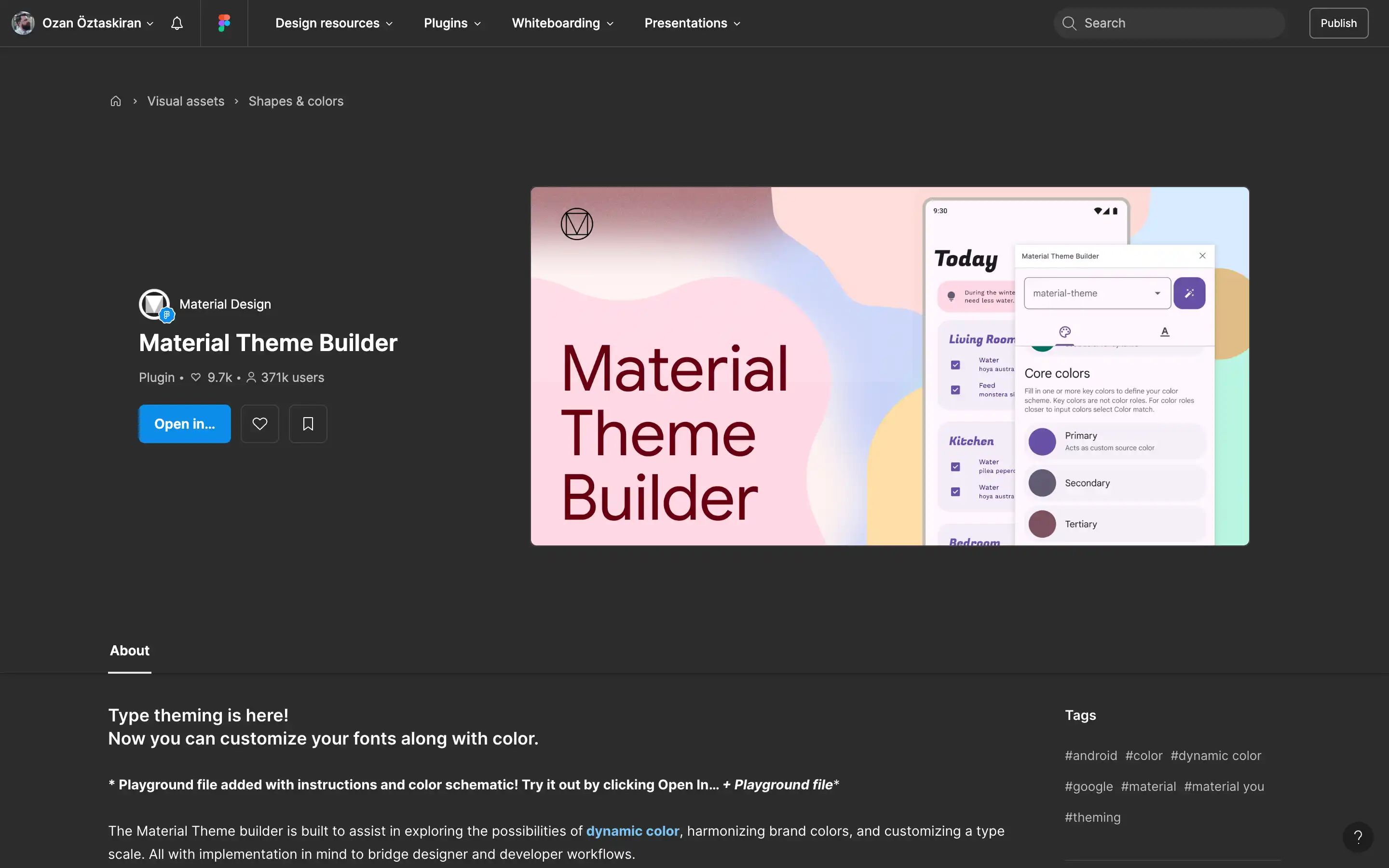This screenshot has height=868, width=1389.
Task: Click the Material Theme Builder preview image
Action: (x=890, y=366)
